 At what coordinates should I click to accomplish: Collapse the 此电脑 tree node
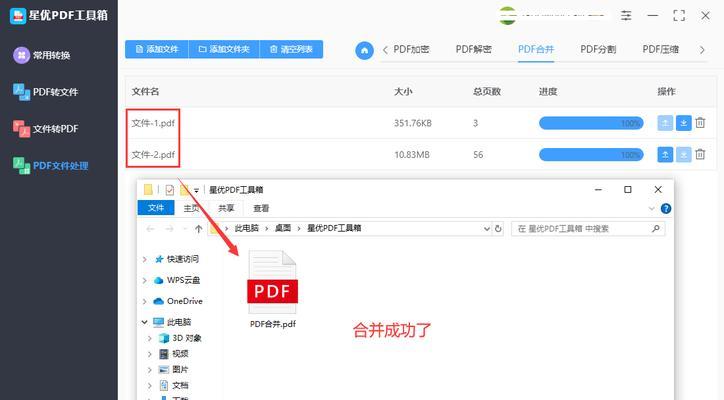145,322
